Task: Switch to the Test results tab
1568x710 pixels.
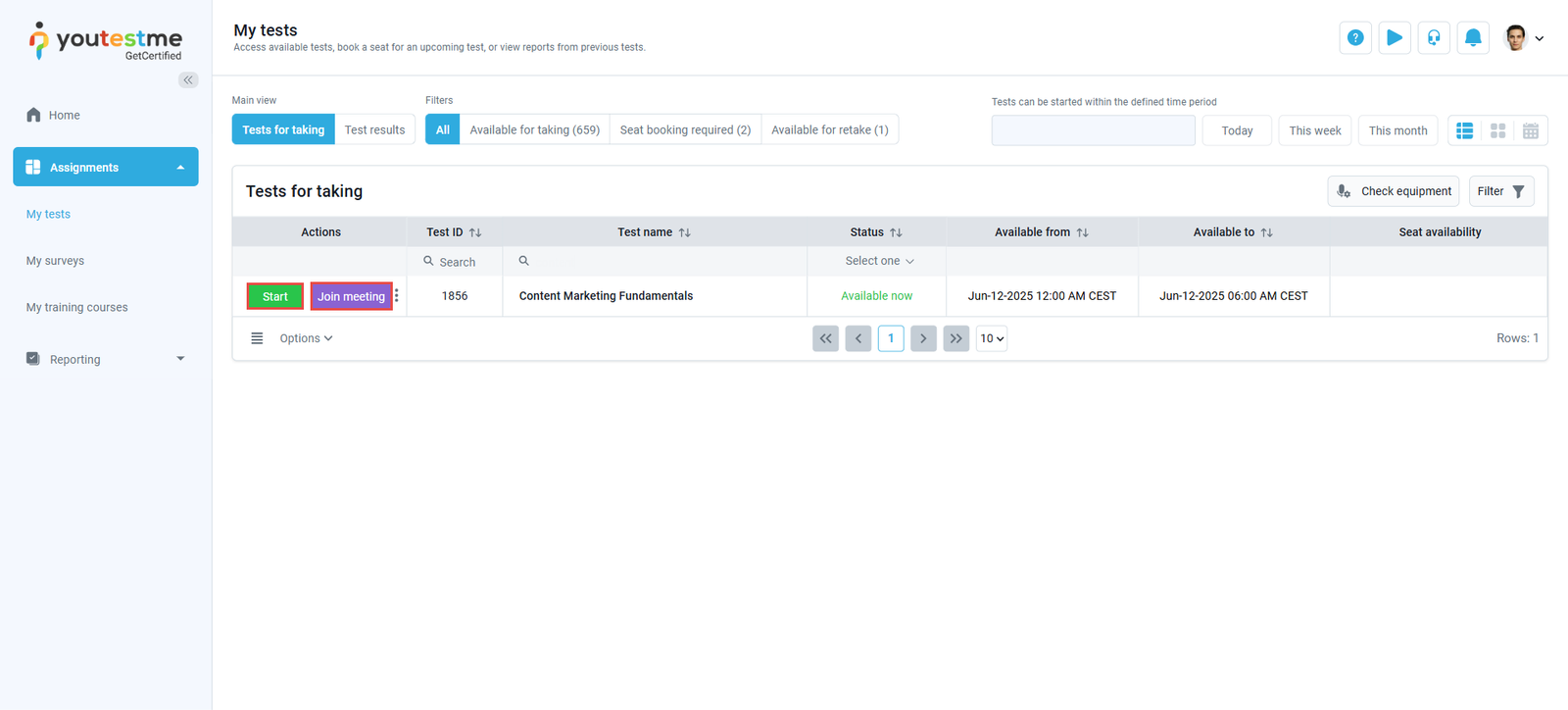Action: pyautogui.click(x=374, y=129)
